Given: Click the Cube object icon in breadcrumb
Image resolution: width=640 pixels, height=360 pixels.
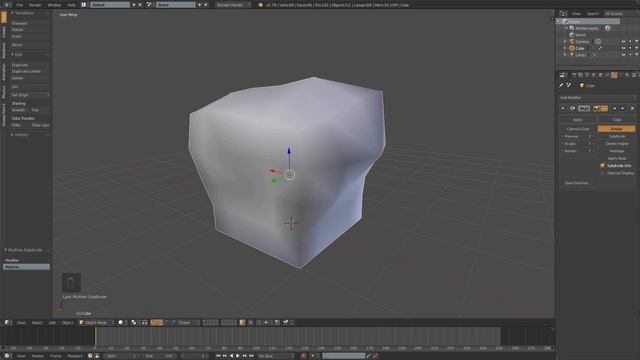Looking at the screenshot, I should tap(582, 85).
